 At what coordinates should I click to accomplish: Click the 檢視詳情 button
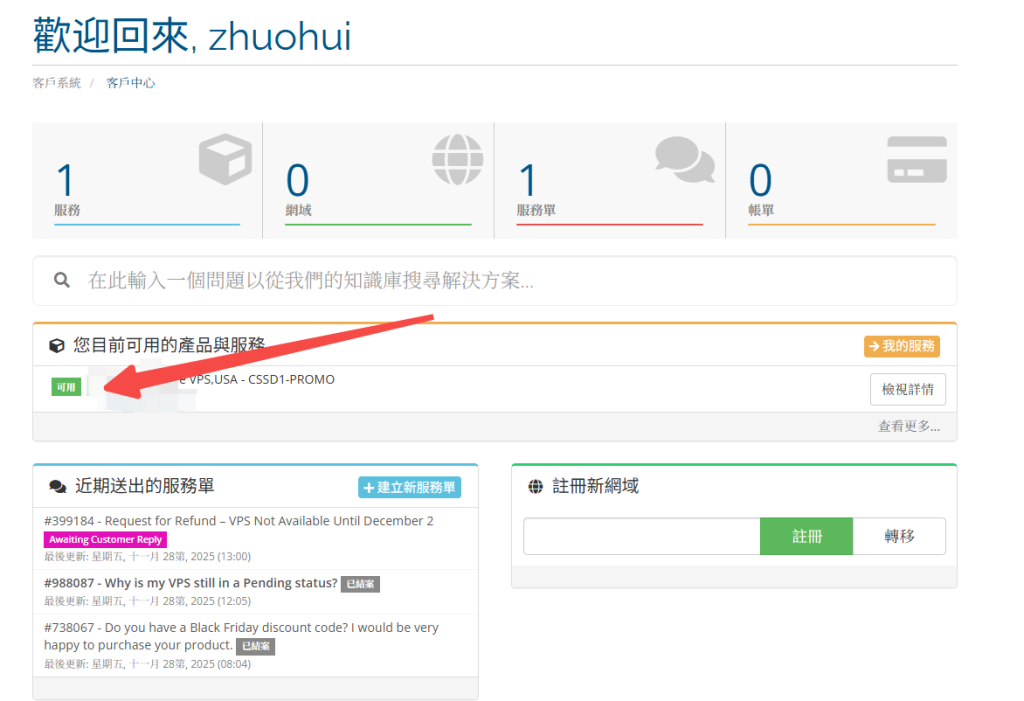(908, 389)
